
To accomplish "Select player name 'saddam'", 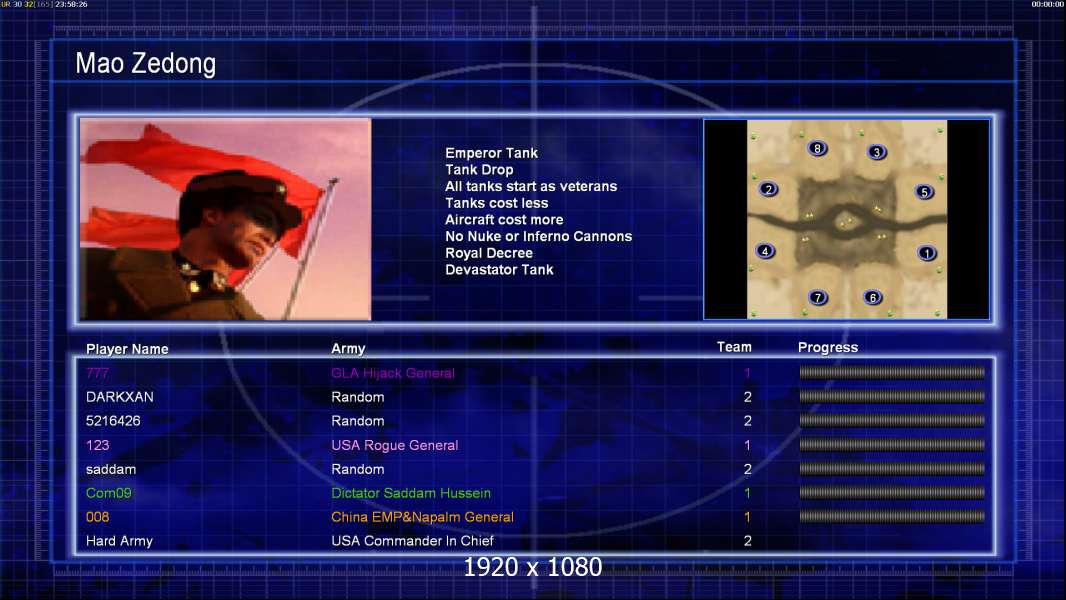I will 111,469.
